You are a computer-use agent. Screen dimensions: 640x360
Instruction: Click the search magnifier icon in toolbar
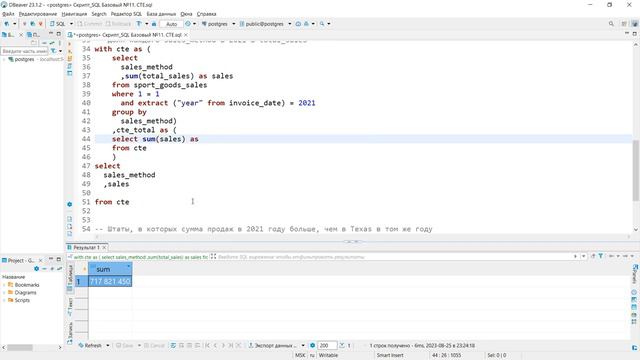322,24
